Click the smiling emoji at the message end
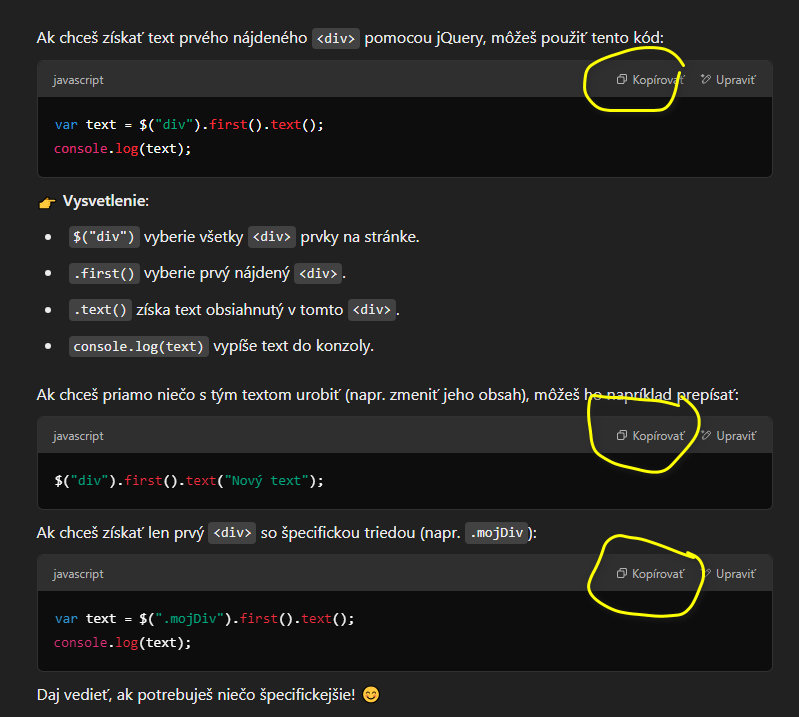Image resolution: width=799 pixels, height=717 pixels. point(371,695)
